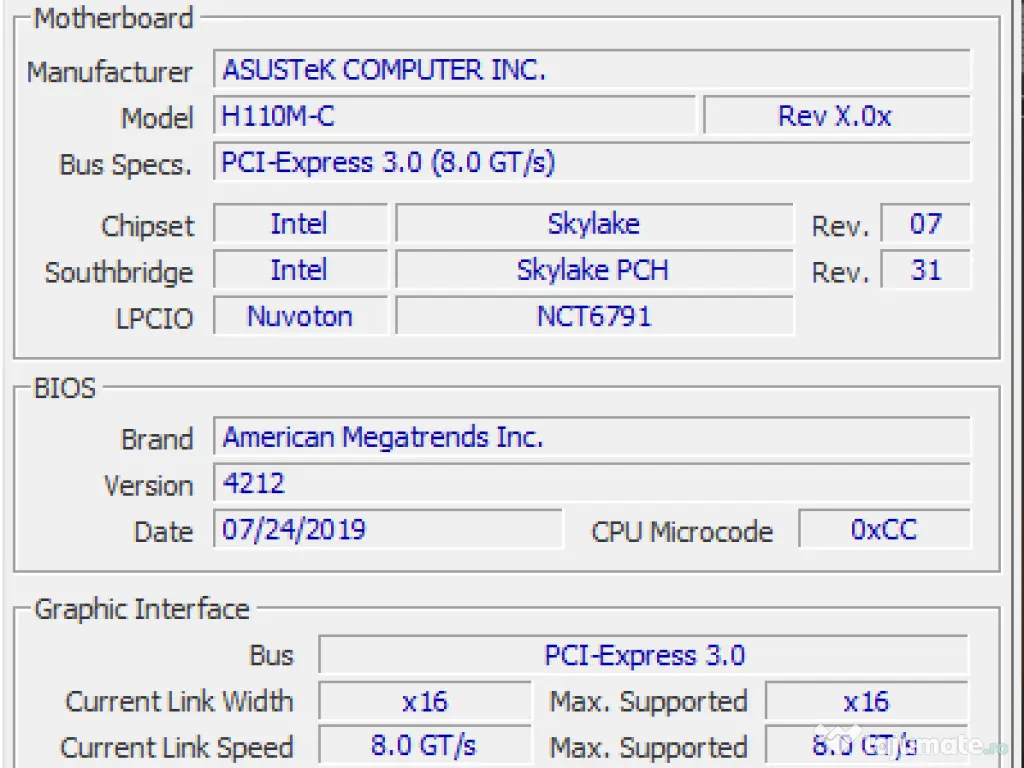The height and width of the screenshot is (768, 1024).
Task: Select the Current Link Speed 8.0 GT/s field
Action: point(425,746)
